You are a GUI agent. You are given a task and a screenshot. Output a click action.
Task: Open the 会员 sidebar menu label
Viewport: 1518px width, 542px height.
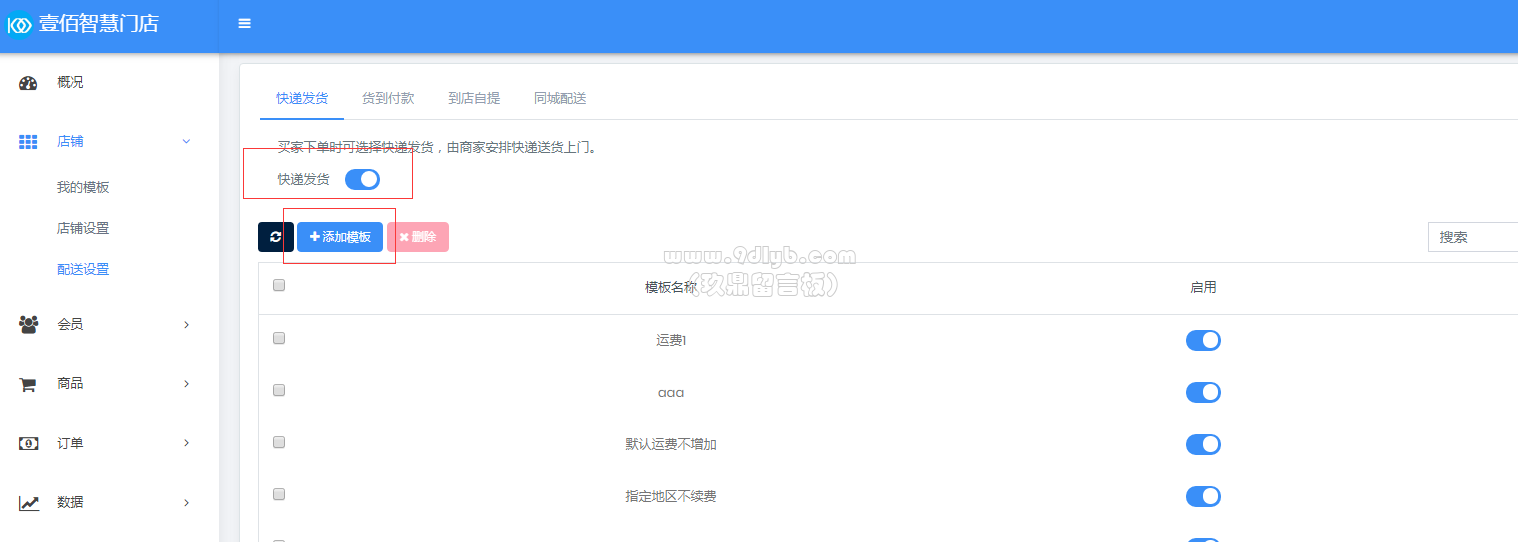point(70,324)
